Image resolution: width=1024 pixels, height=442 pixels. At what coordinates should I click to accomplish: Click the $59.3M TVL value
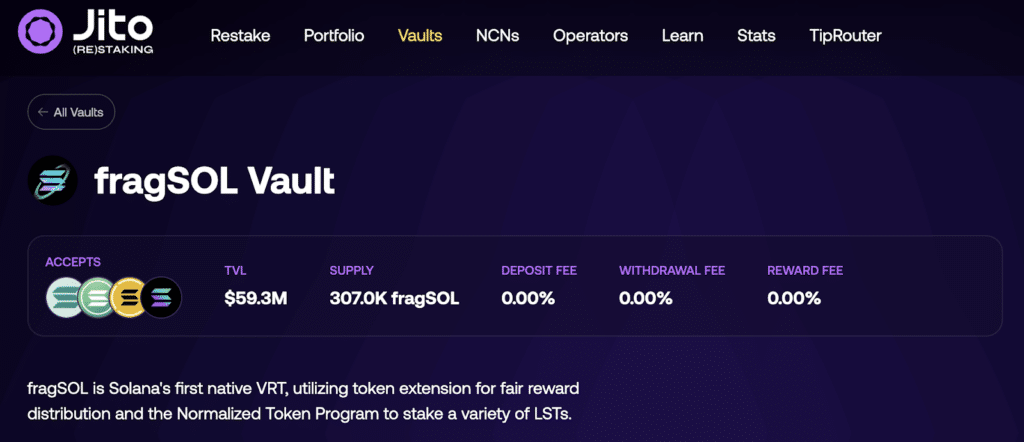pos(255,298)
